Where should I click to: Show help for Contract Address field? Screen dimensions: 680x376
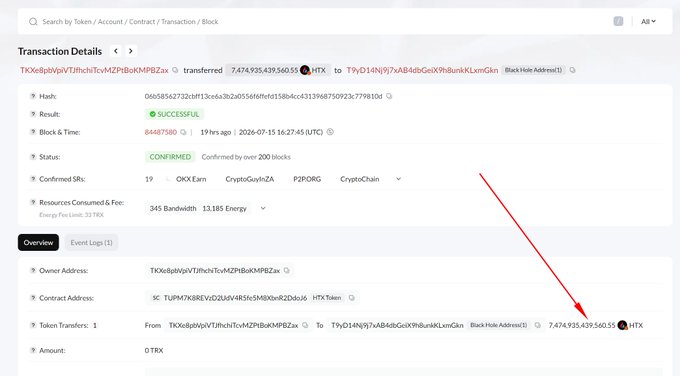coord(33,298)
